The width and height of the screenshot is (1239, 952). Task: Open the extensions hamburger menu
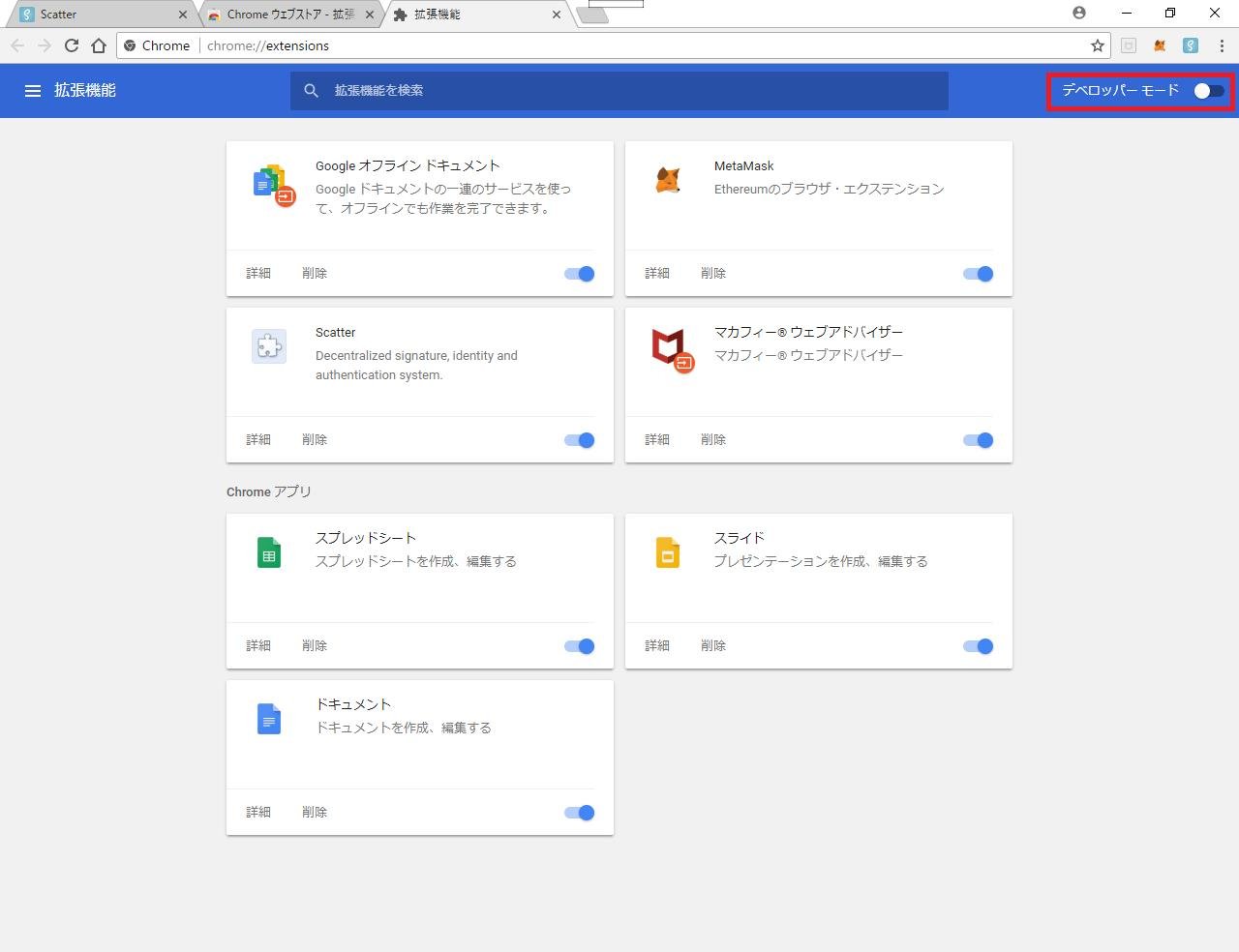(33, 90)
